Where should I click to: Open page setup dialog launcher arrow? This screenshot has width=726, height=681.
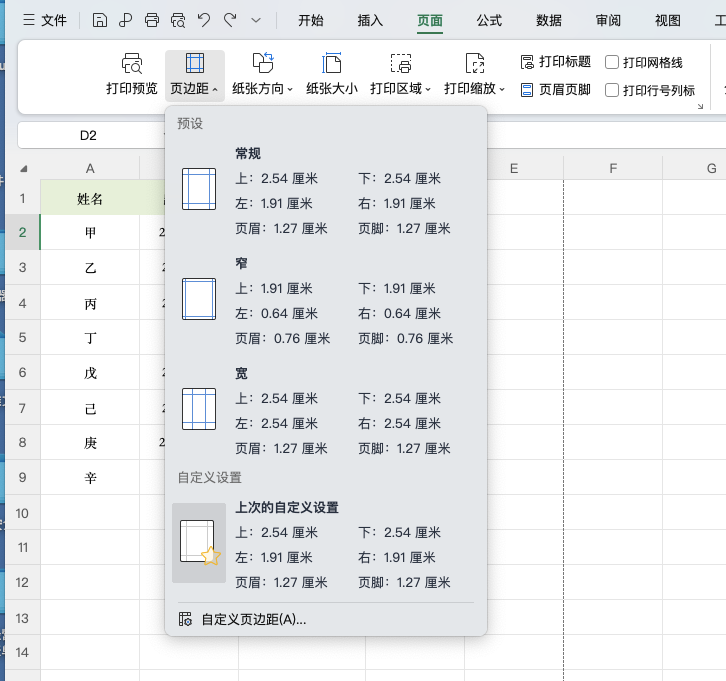tap(700, 106)
